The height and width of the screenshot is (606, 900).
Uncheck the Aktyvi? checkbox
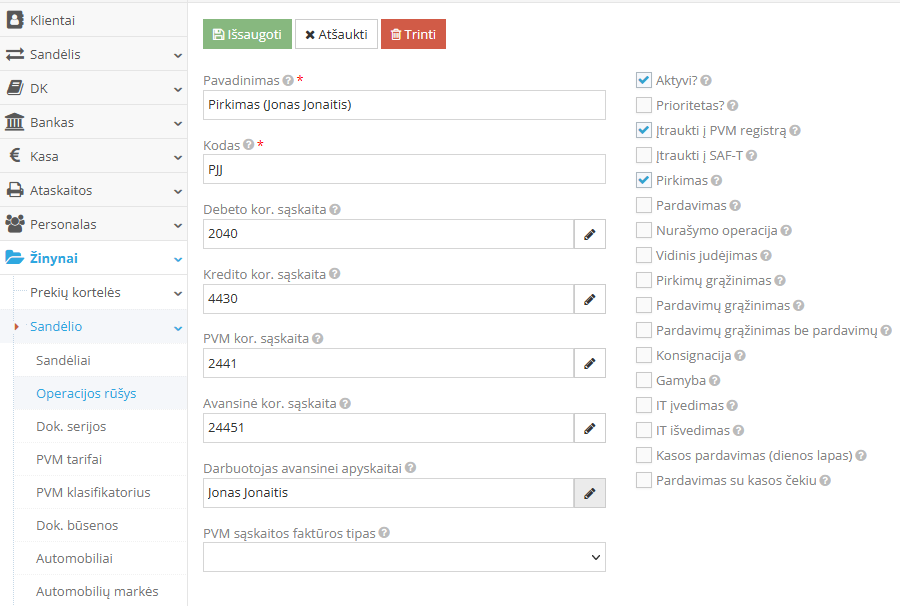[644, 80]
